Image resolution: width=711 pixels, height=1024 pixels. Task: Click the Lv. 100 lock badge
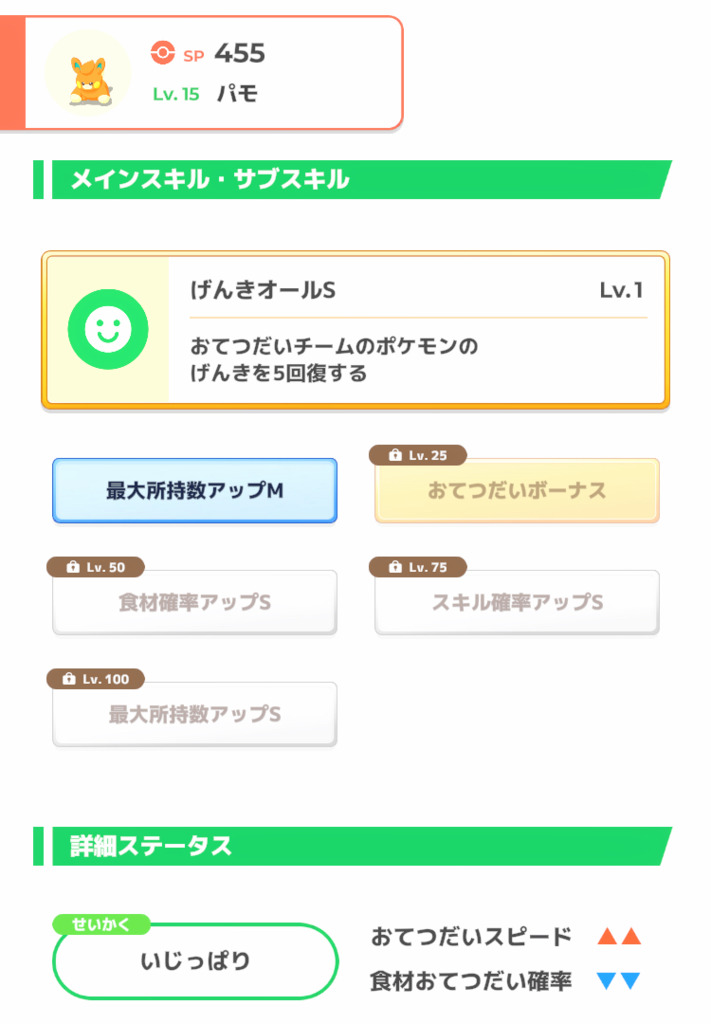[95, 679]
